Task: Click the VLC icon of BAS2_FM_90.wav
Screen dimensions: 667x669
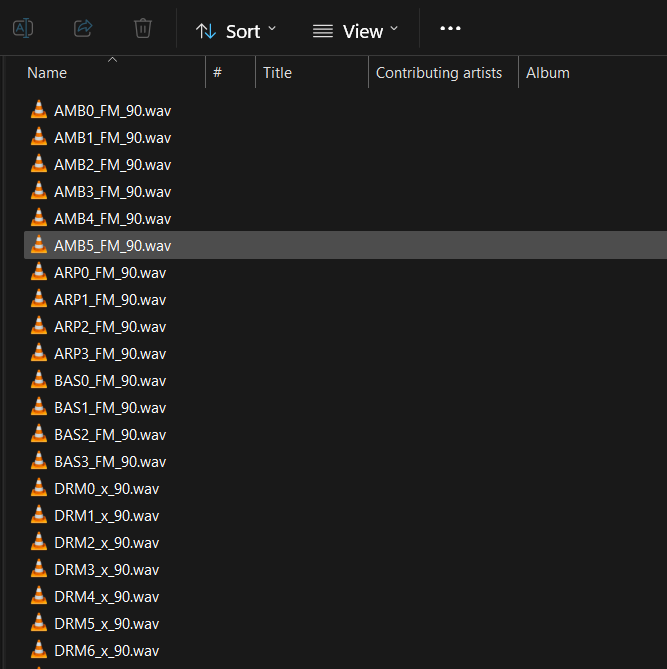Action: pyautogui.click(x=39, y=433)
